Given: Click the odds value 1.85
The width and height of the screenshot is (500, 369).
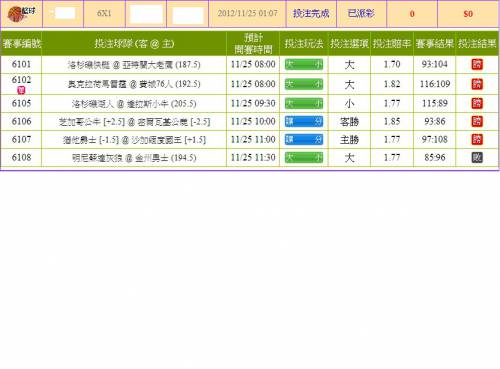Looking at the screenshot, I should click(392, 121).
